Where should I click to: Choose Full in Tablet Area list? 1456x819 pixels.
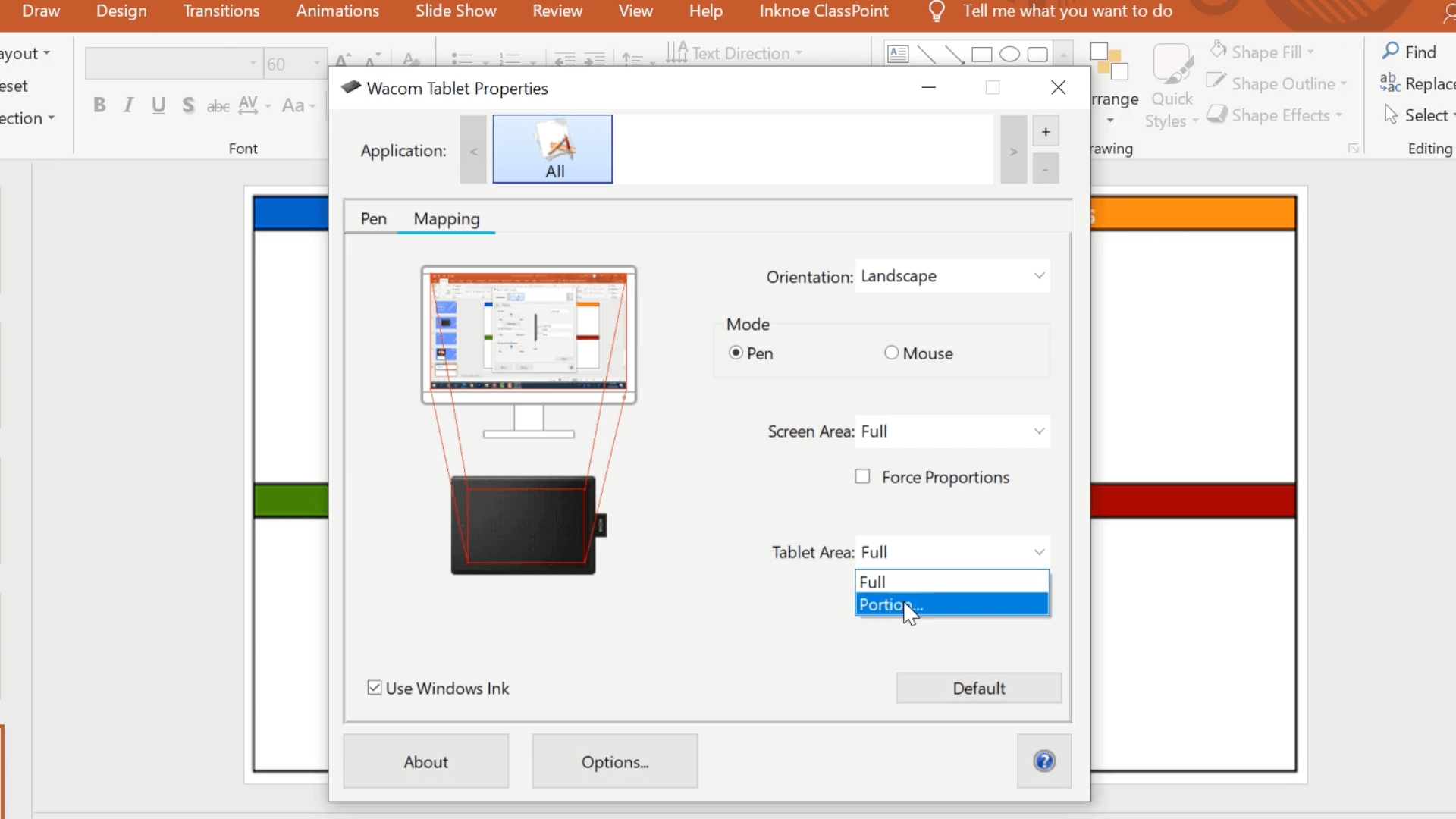[952, 582]
